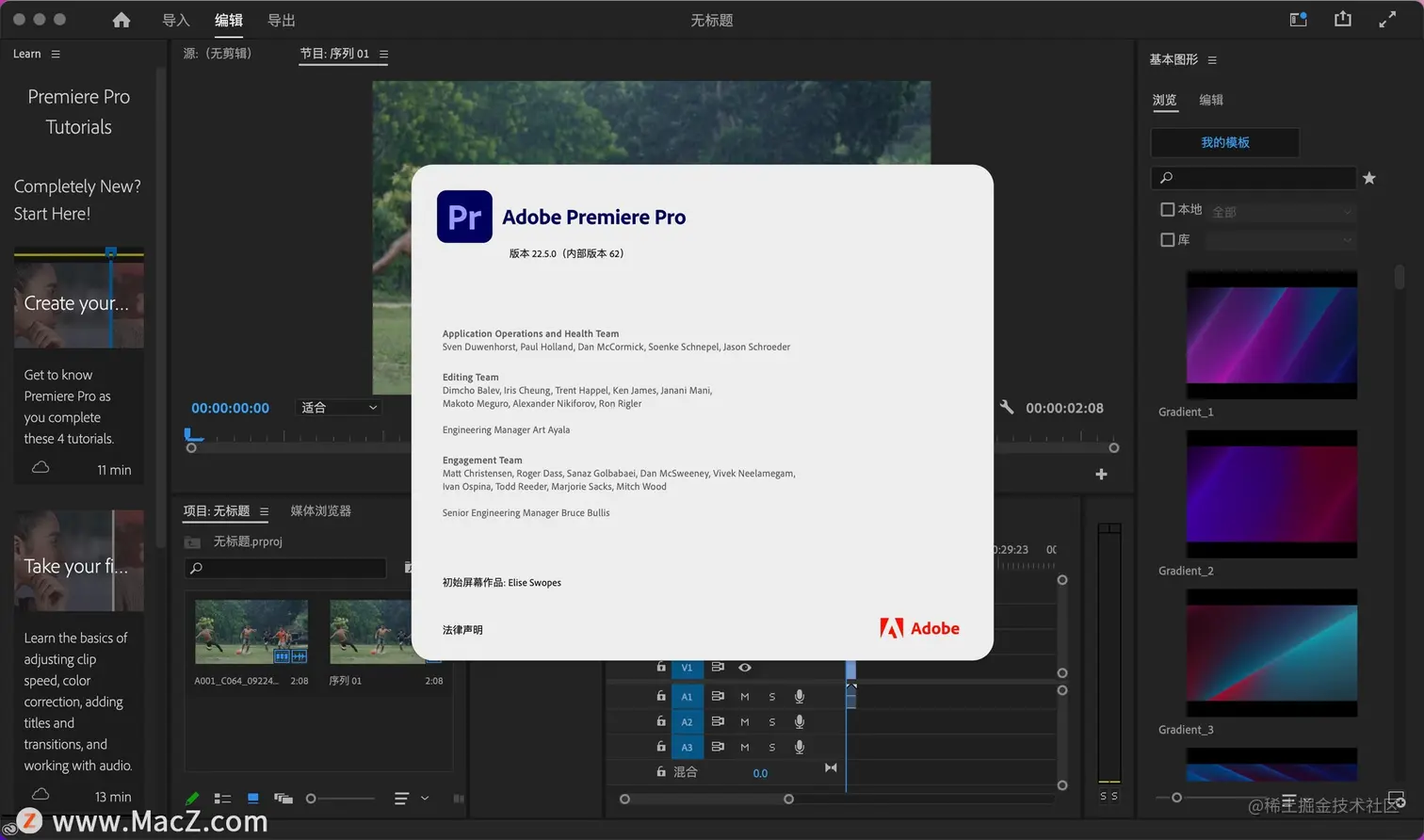1424x840 pixels.
Task: Click the project panel search field
Action: pos(286,568)
